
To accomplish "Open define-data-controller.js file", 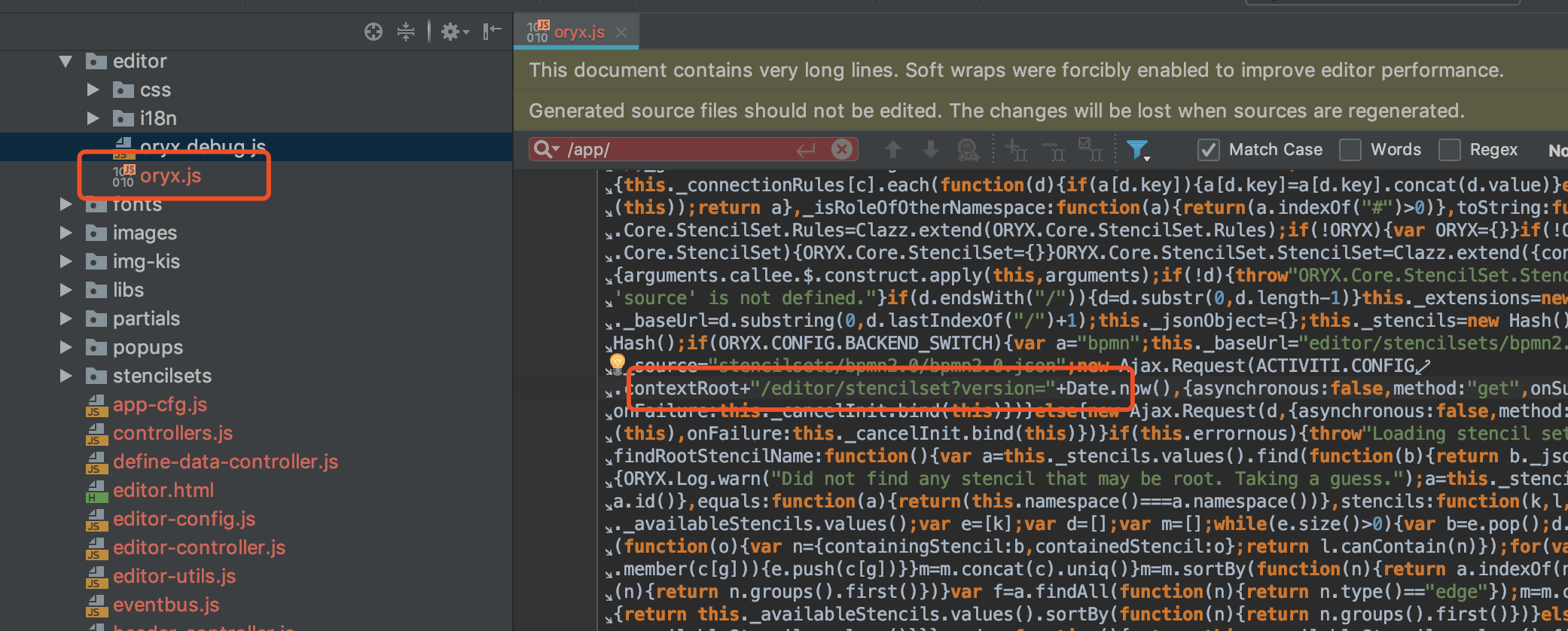I will pyautogui.click(x=225, y=462).
